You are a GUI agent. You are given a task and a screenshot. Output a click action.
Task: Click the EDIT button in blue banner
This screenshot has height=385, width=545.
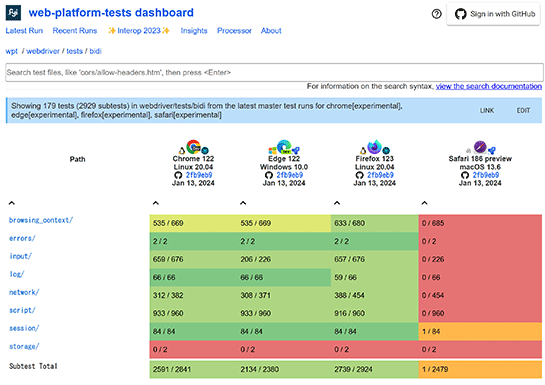[523, 110]
